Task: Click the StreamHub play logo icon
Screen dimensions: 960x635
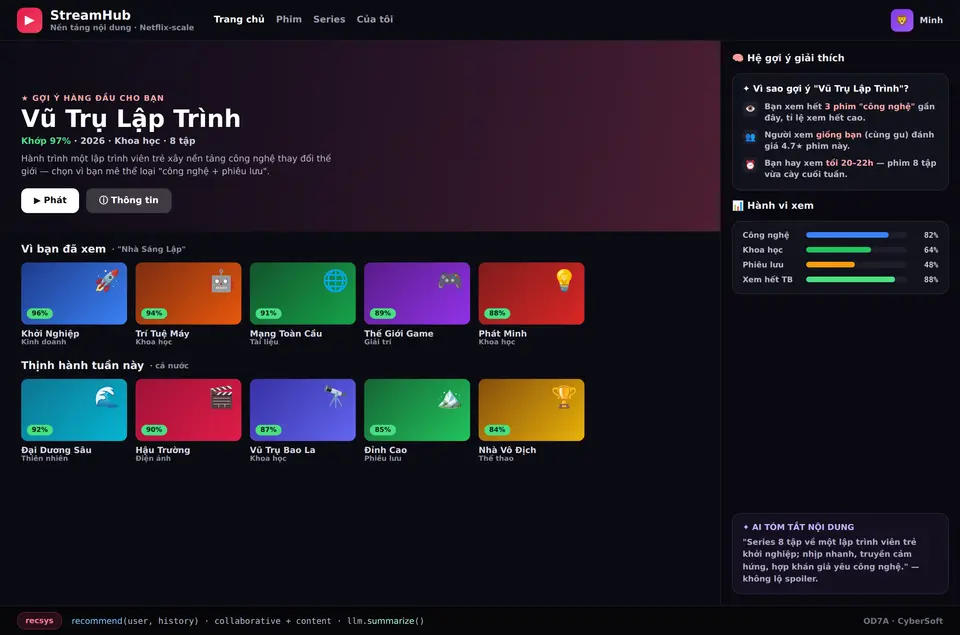Action: click(29, 20)
